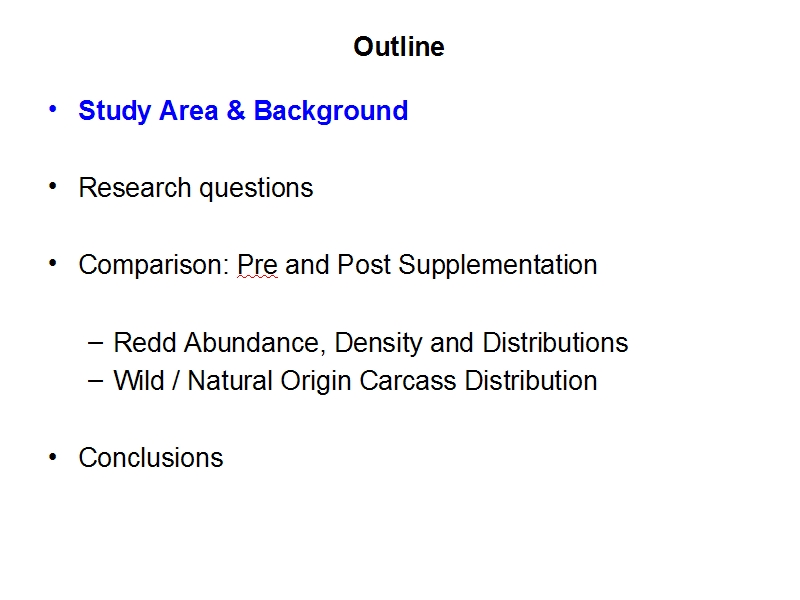Click the word "questions" in second bullet
Image resolution: width=800 pixels, height=600 pixels.
click(x=256, y=189)
